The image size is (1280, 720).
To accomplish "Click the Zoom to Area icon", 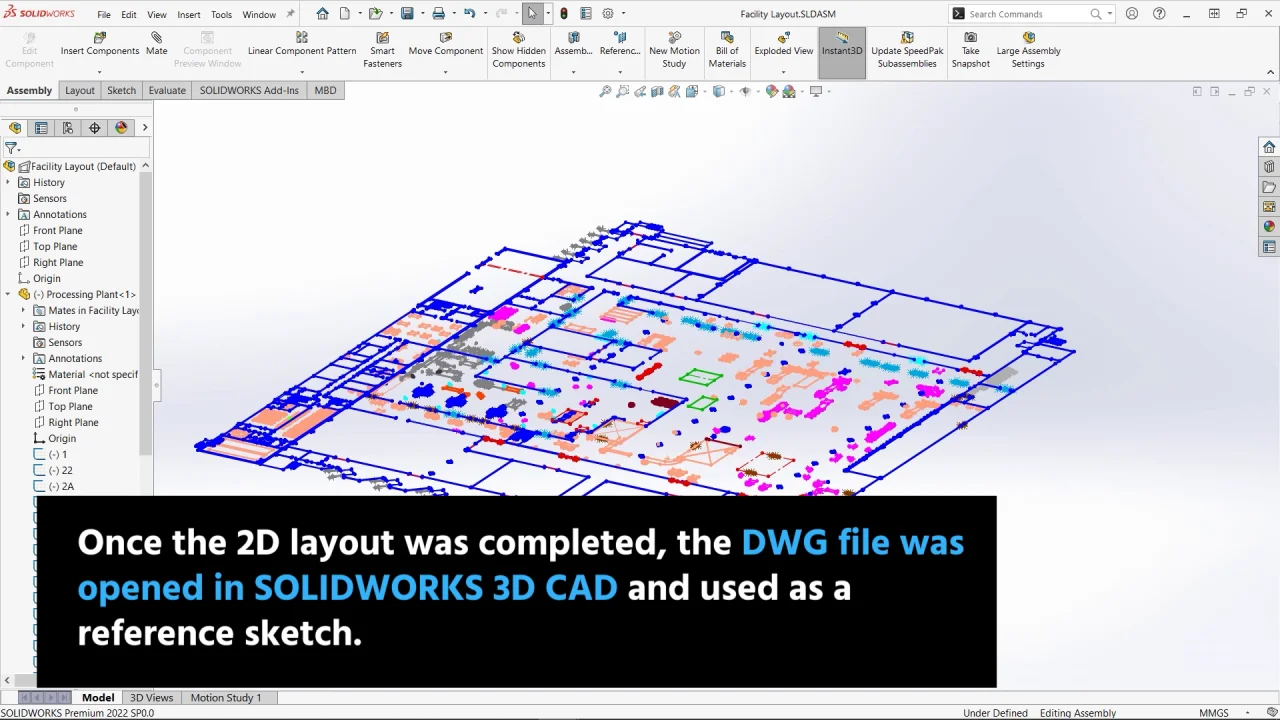I will coord(623,91).
